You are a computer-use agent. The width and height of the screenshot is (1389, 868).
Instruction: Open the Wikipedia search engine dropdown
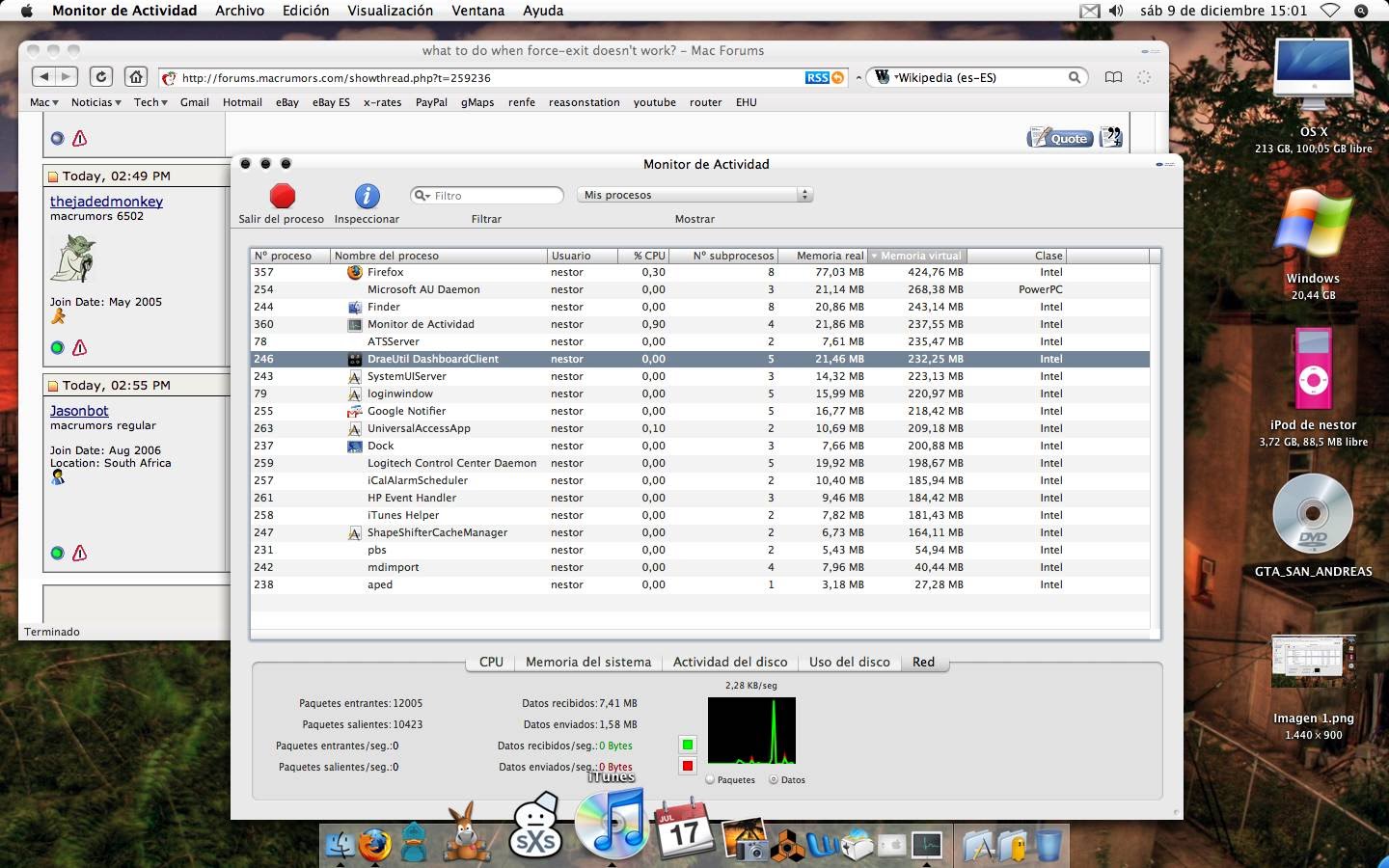point(883,77)
